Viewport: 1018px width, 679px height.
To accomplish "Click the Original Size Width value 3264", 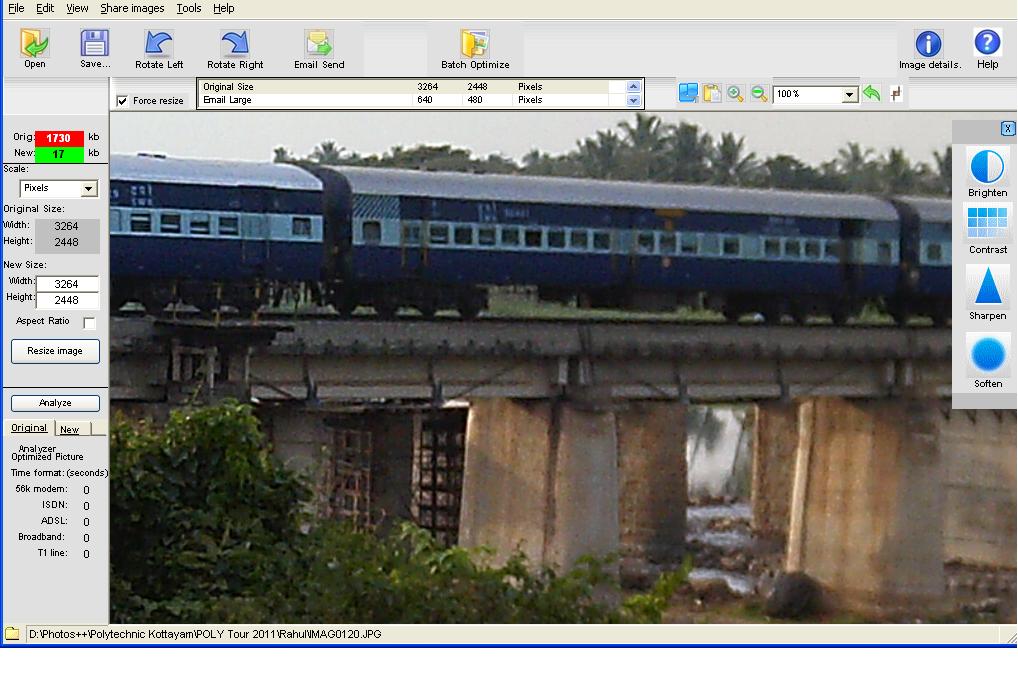I will click(66, 226).
